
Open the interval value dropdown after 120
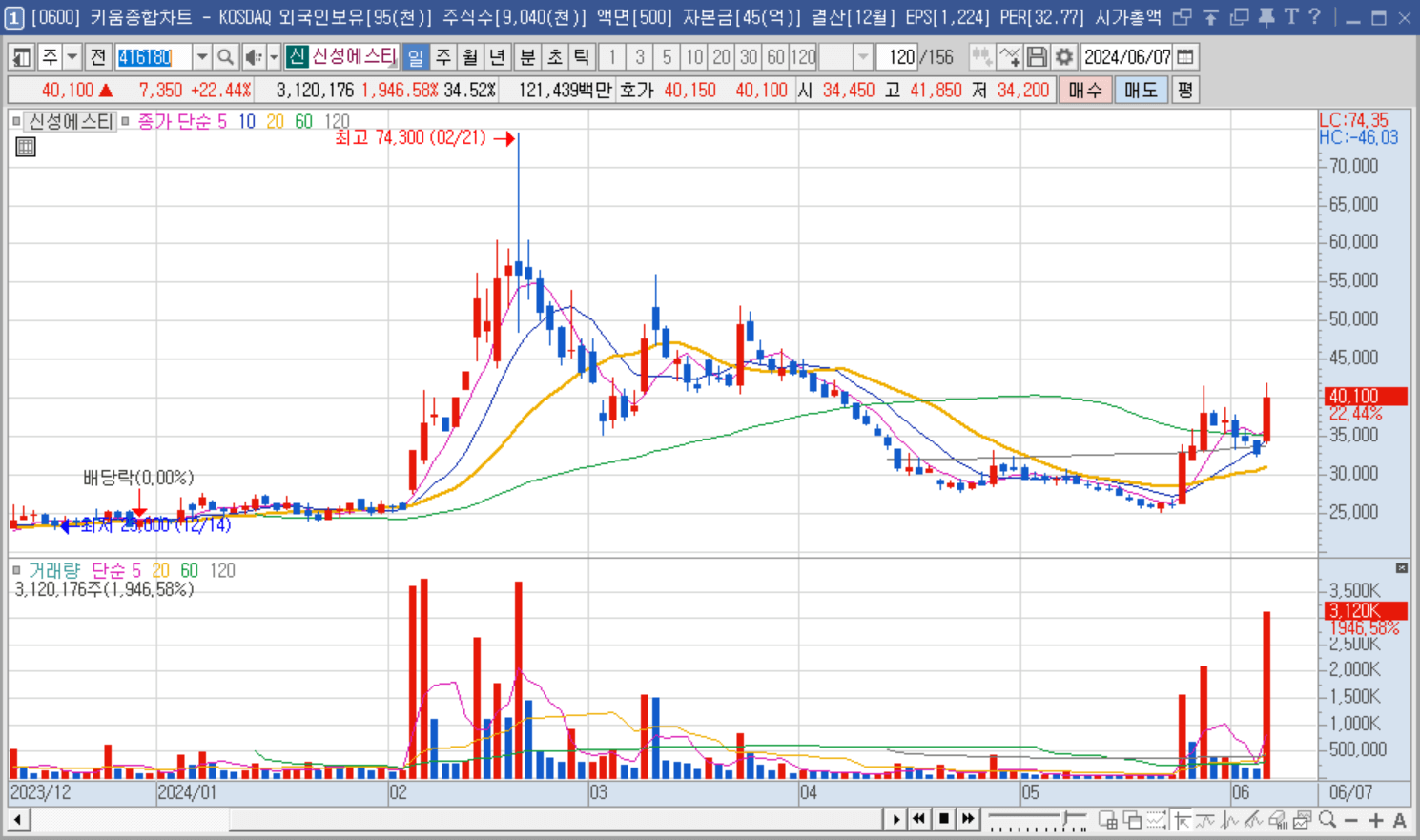pos(862,57)
